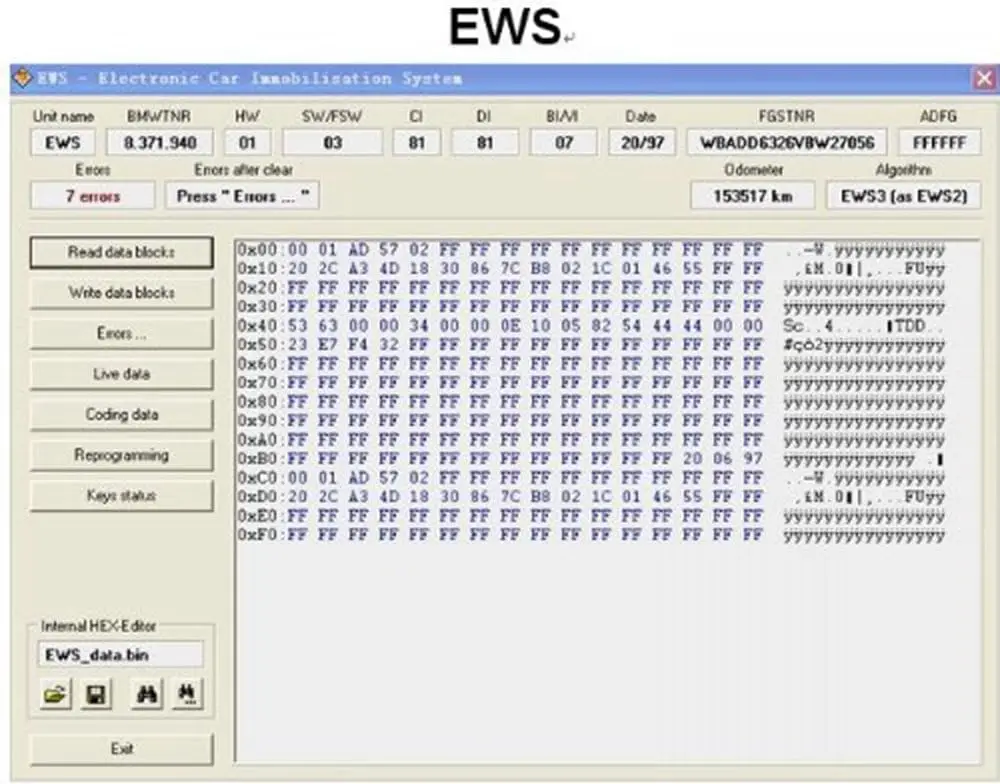
Task: Click the Press Errors message box
Action: point(240,194)
